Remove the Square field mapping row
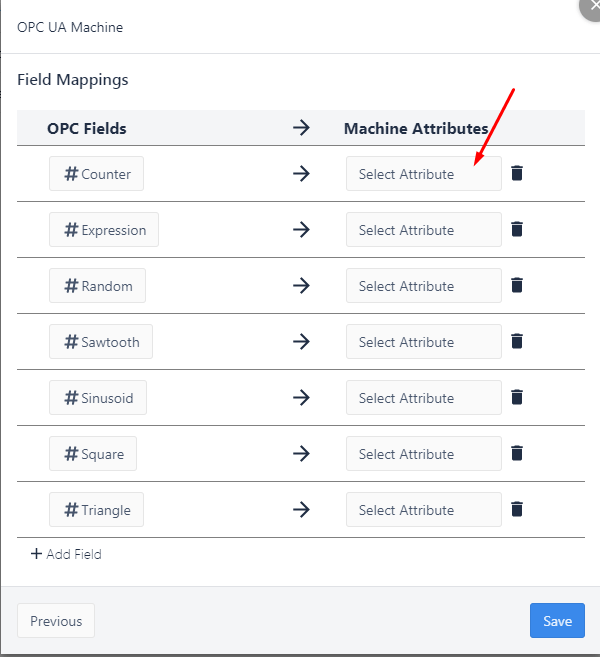 point(517,453)
